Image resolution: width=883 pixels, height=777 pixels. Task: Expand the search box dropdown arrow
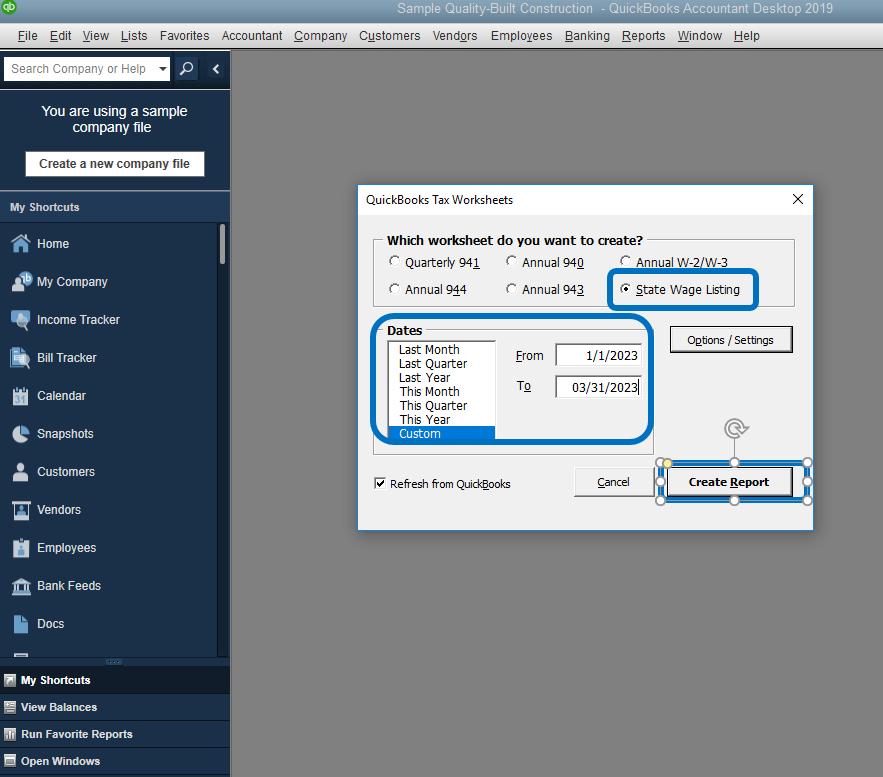coord(163,69)
